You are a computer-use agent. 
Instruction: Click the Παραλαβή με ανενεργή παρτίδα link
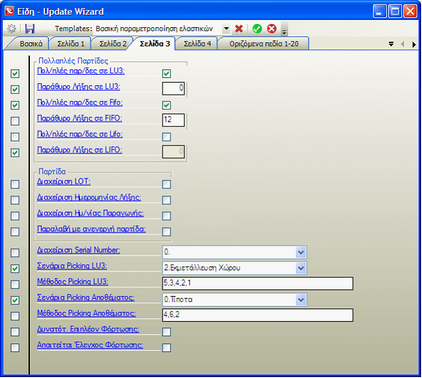91,229
